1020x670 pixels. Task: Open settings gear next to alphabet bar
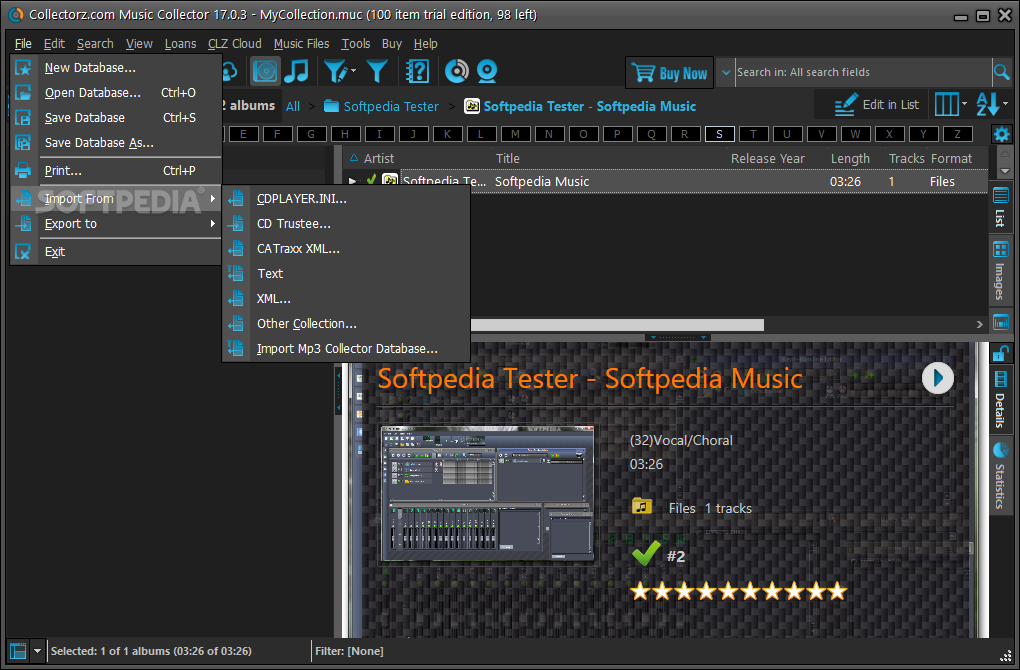tap(1001, 135)
